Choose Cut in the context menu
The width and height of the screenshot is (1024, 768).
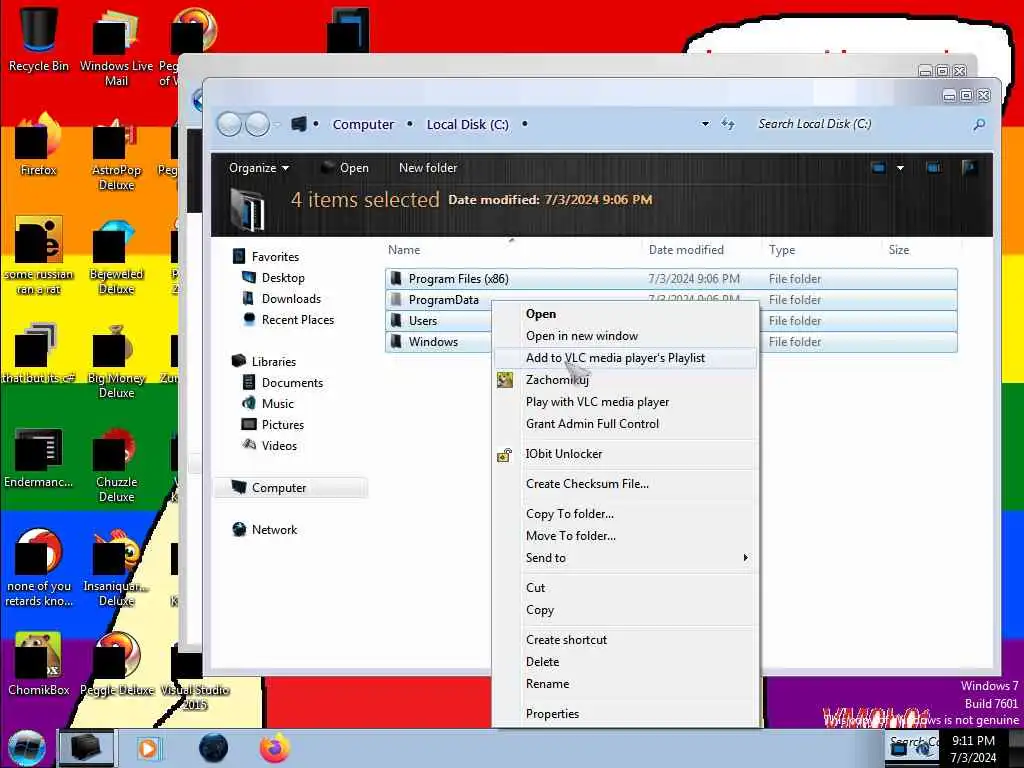click(x=626, y=588)
